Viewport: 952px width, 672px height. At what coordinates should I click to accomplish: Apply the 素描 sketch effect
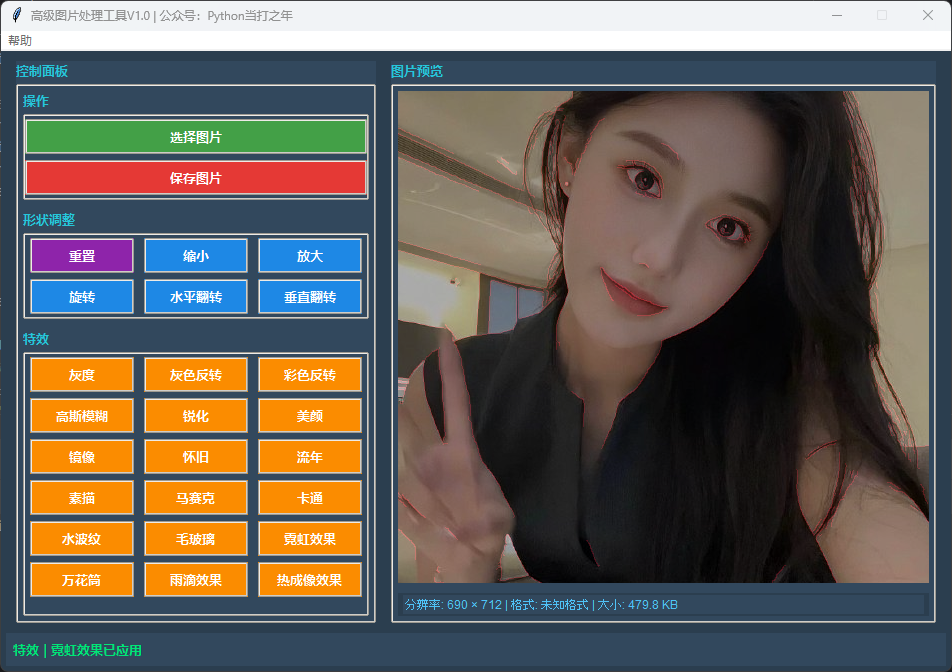click(x=82, y=498)
